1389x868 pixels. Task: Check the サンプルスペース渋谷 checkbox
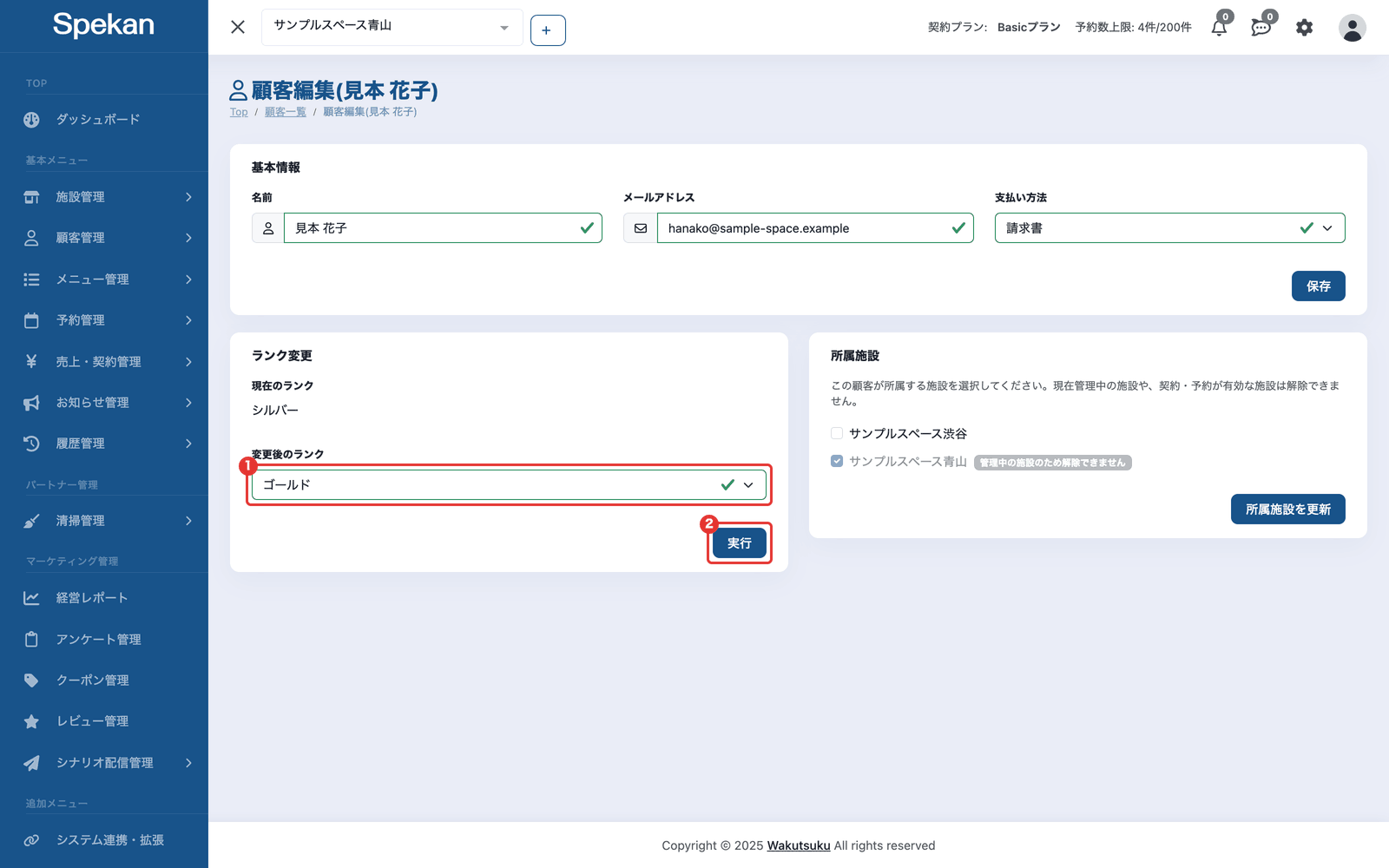[x=837, y=433]
